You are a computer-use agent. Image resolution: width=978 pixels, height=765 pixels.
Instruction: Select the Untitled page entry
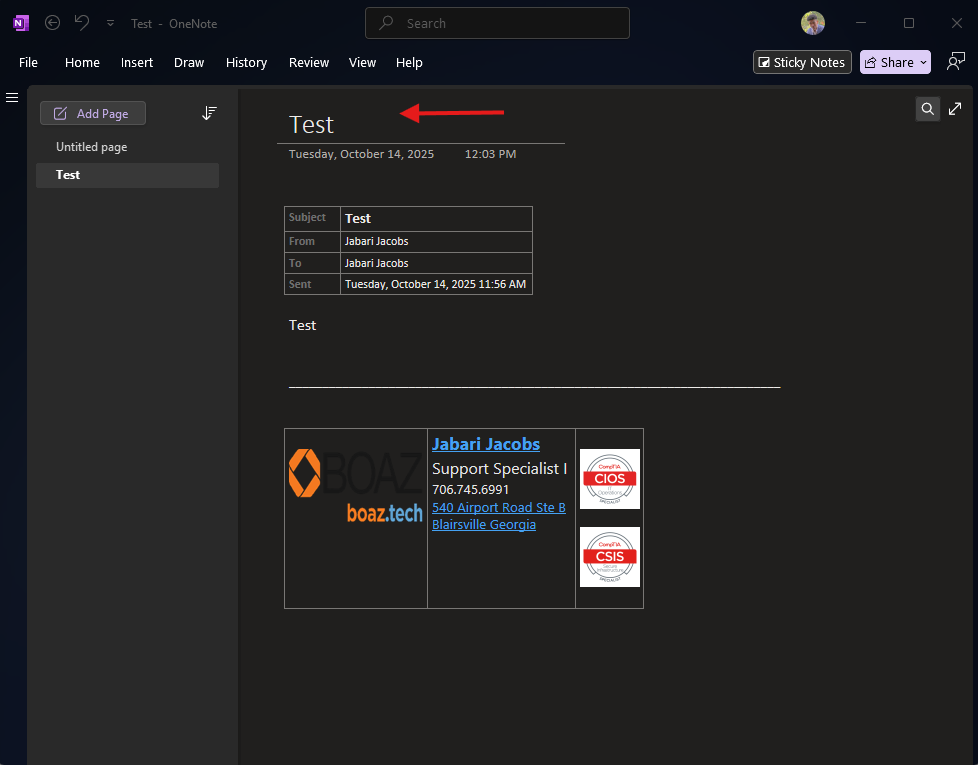click(x=91, y=147)
